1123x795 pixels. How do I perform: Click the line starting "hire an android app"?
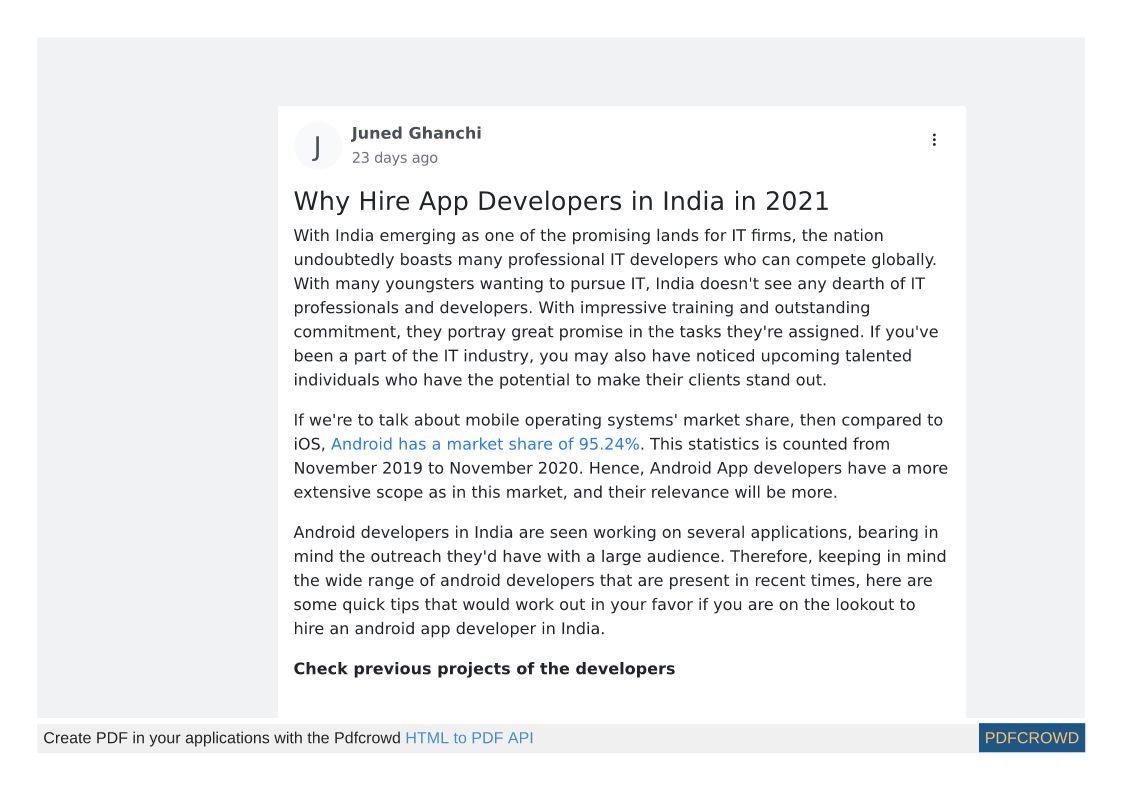pos(449,629)
